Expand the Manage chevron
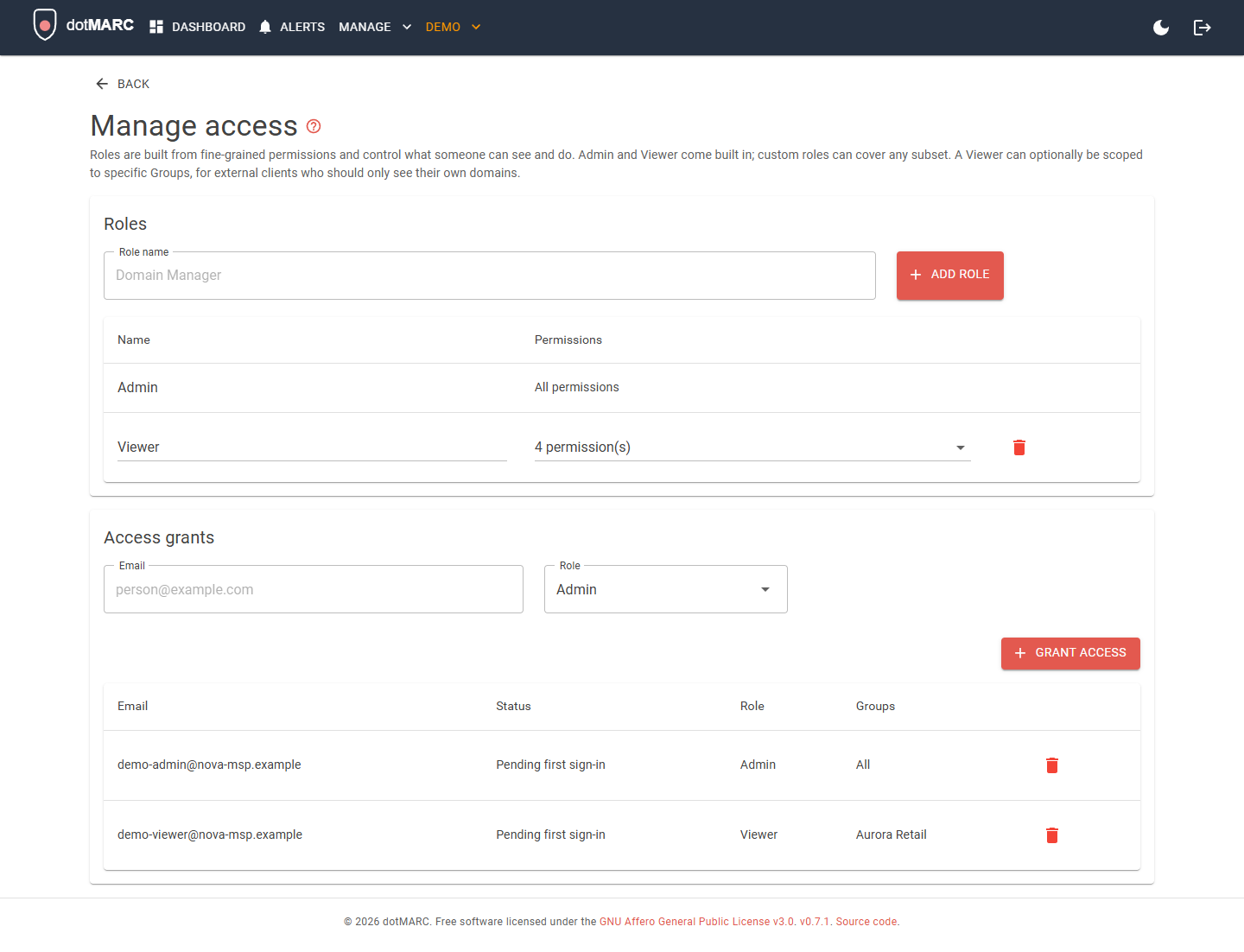The image size is (1244, 952). tap(407, 27)
